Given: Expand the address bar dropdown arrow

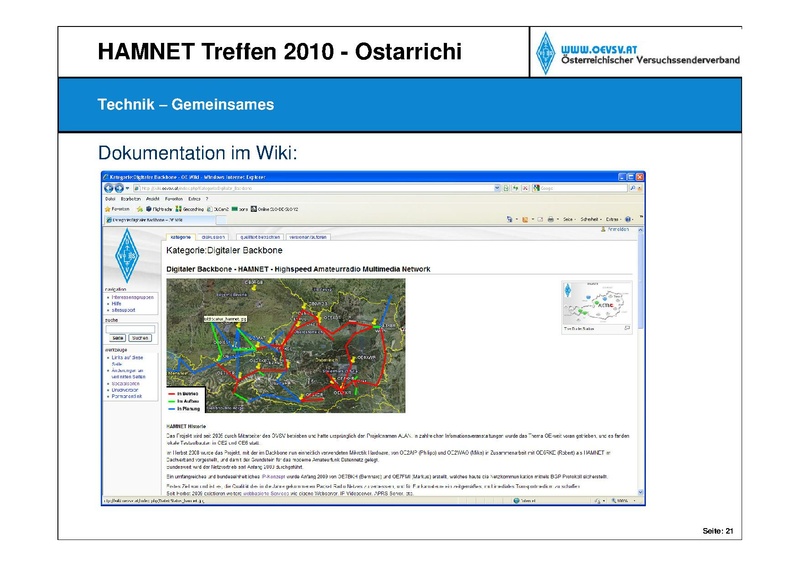Looking at the screenshot, I should (497, 188).
